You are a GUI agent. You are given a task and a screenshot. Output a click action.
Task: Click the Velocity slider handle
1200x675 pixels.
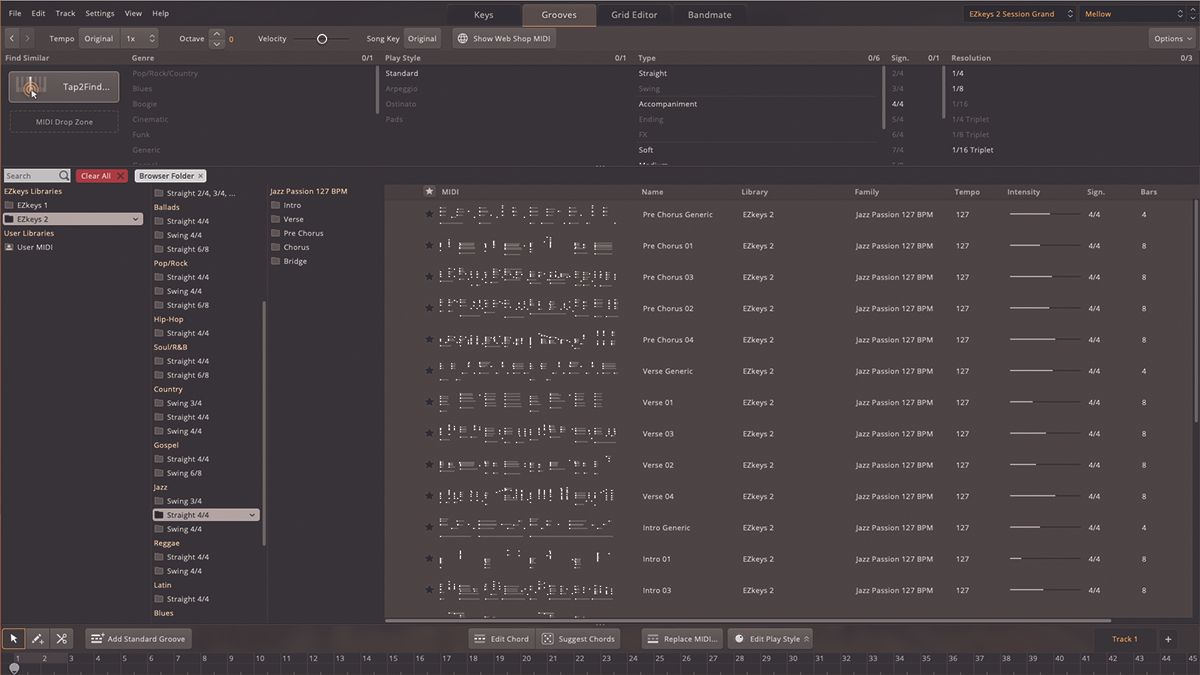[x=322, y=39]
